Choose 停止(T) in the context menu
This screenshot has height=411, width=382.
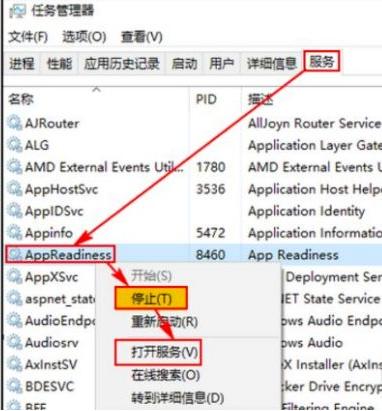click(151, 298)
